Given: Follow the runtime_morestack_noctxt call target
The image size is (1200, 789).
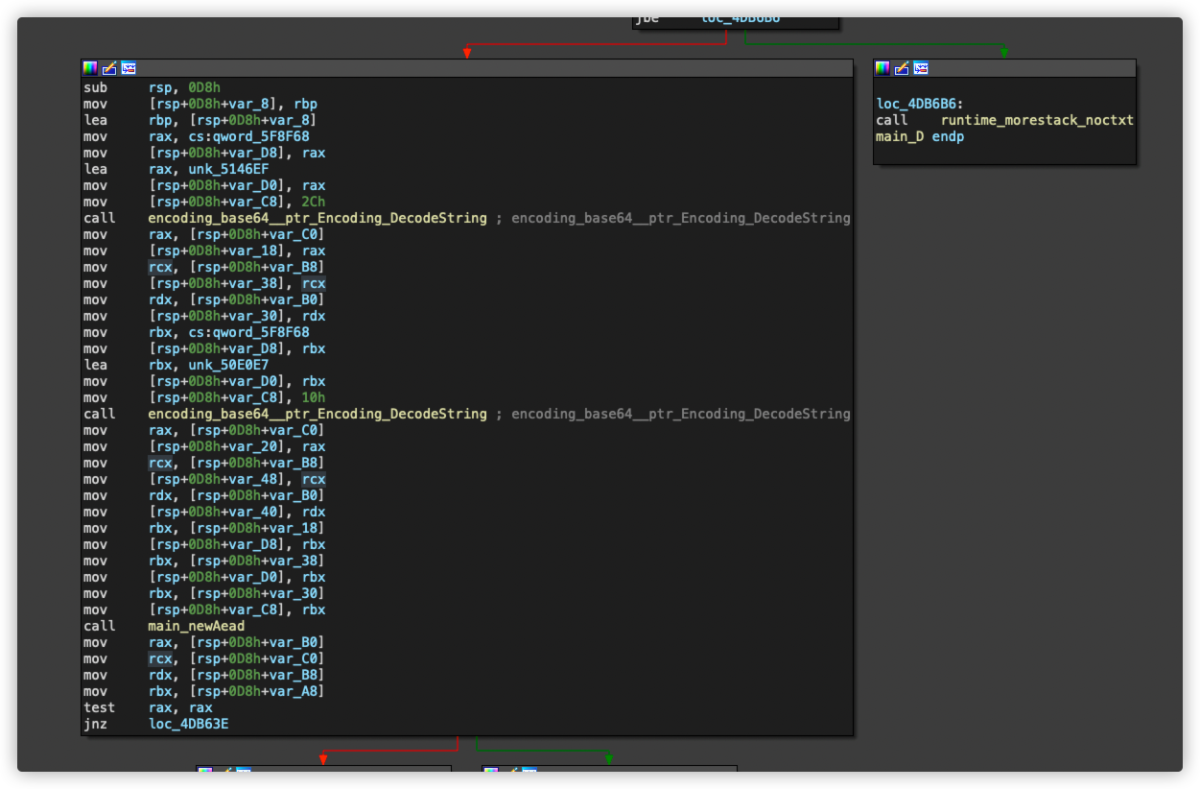Looking at the screenshot, I should pos(1037,120).
